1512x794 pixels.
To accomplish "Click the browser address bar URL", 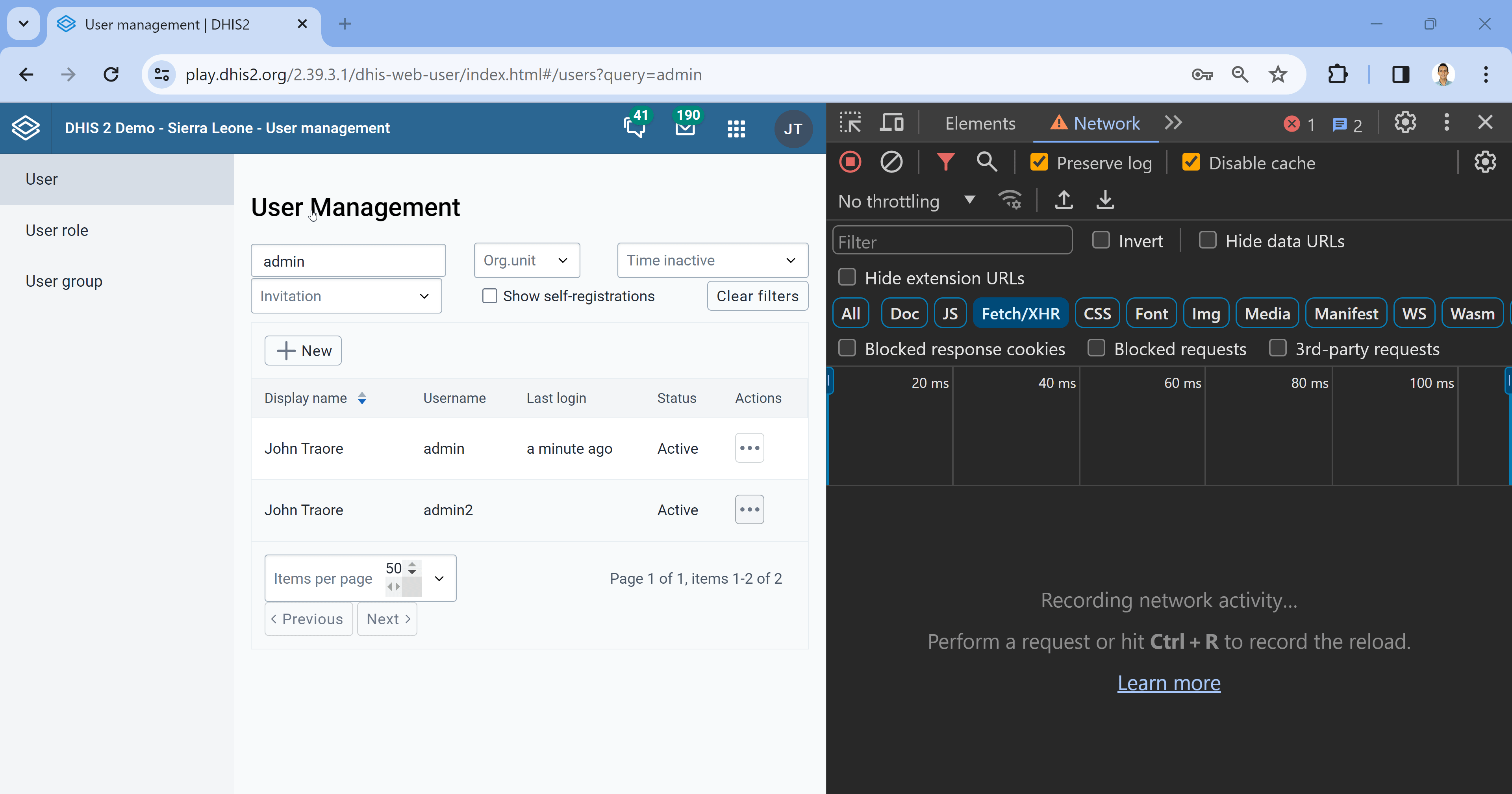I will point(444,74).
